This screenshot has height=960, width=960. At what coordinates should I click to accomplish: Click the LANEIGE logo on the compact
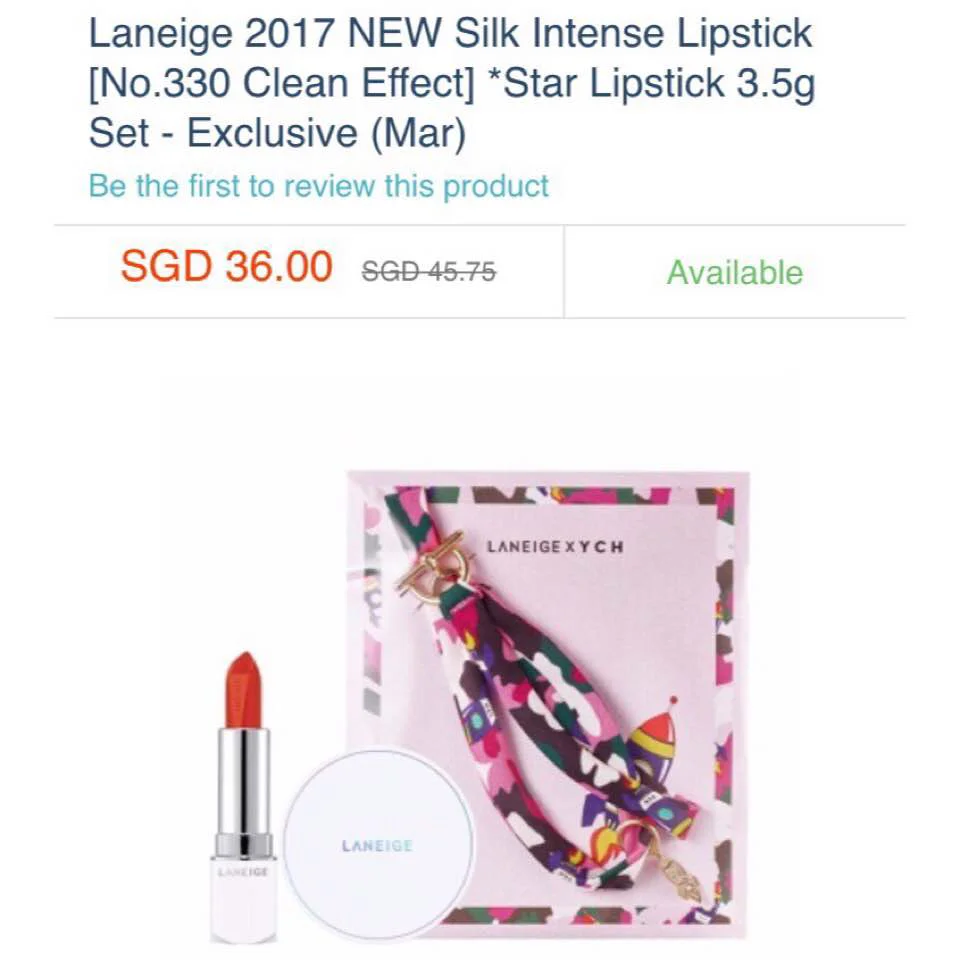377,846
